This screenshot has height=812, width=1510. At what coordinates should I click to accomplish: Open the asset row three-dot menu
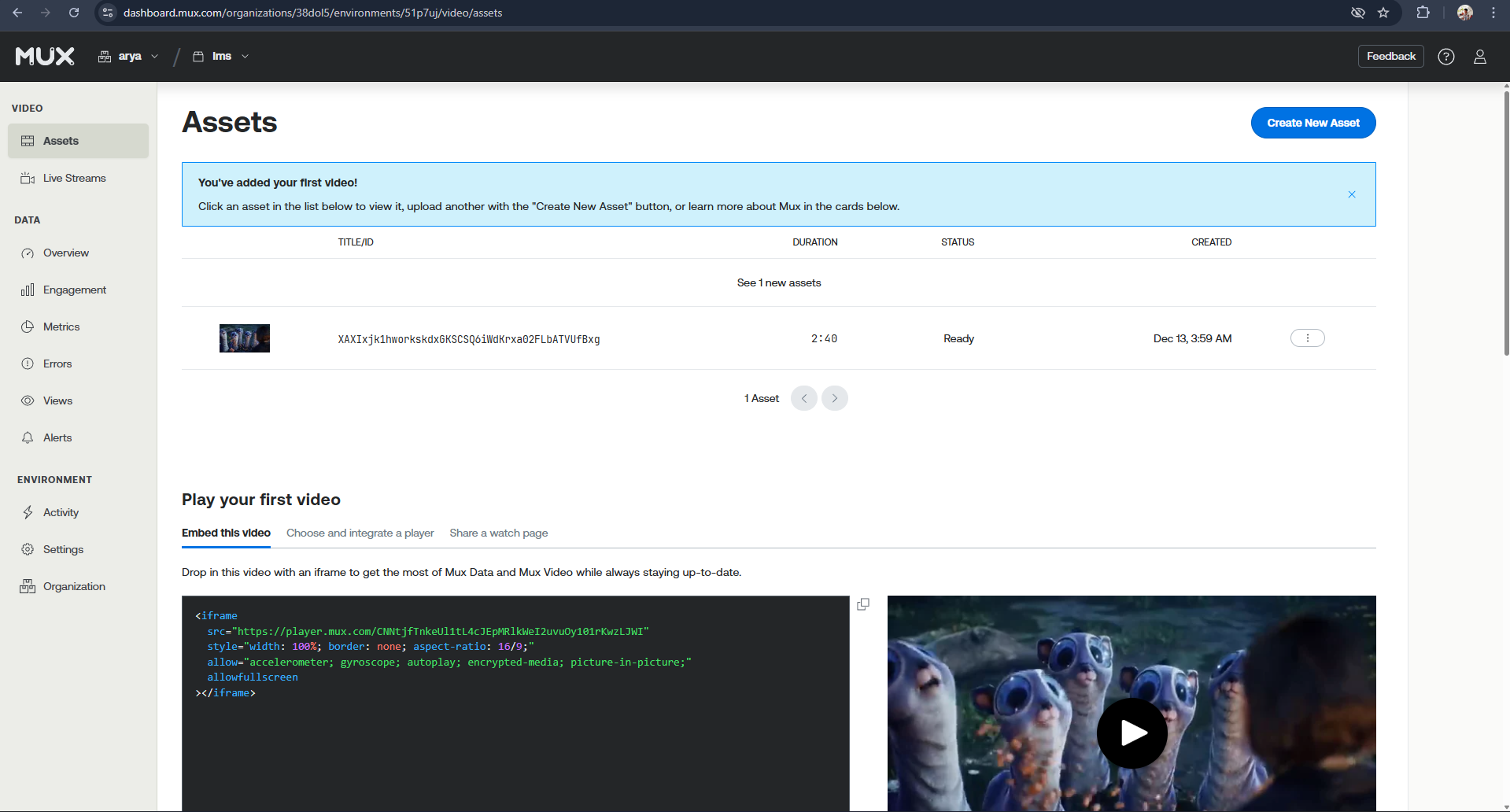(1307, 338)
